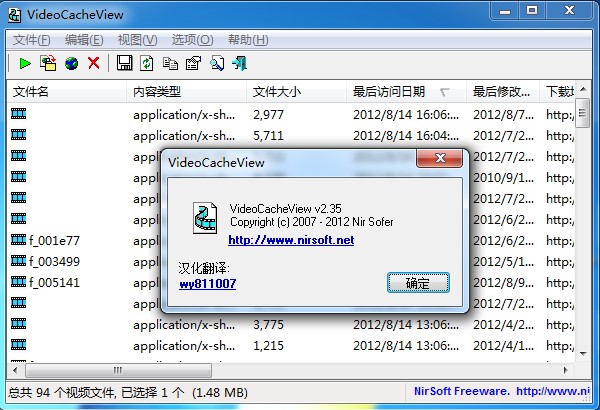Click the red X delete icon
Viewport: 600px width, 410px height.
(x=94, y=63)
